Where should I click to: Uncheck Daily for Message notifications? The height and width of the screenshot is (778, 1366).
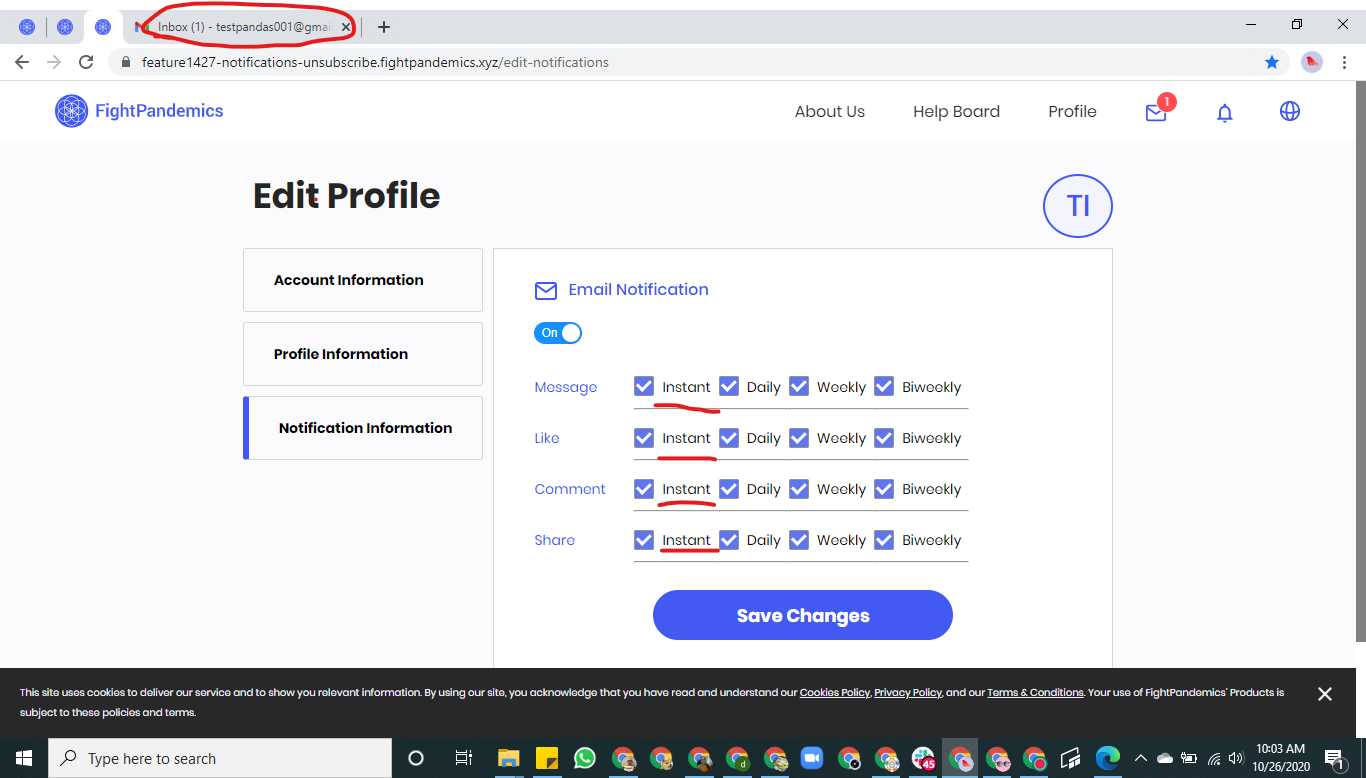pyautogui.click(x=729, y=386)
